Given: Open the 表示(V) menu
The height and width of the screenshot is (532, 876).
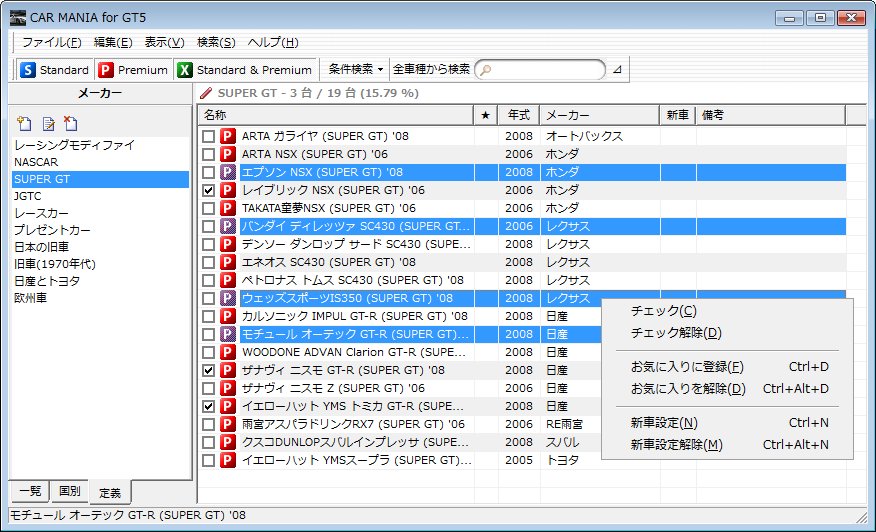Looking at the screenshot, I should [x=164, y=42].
